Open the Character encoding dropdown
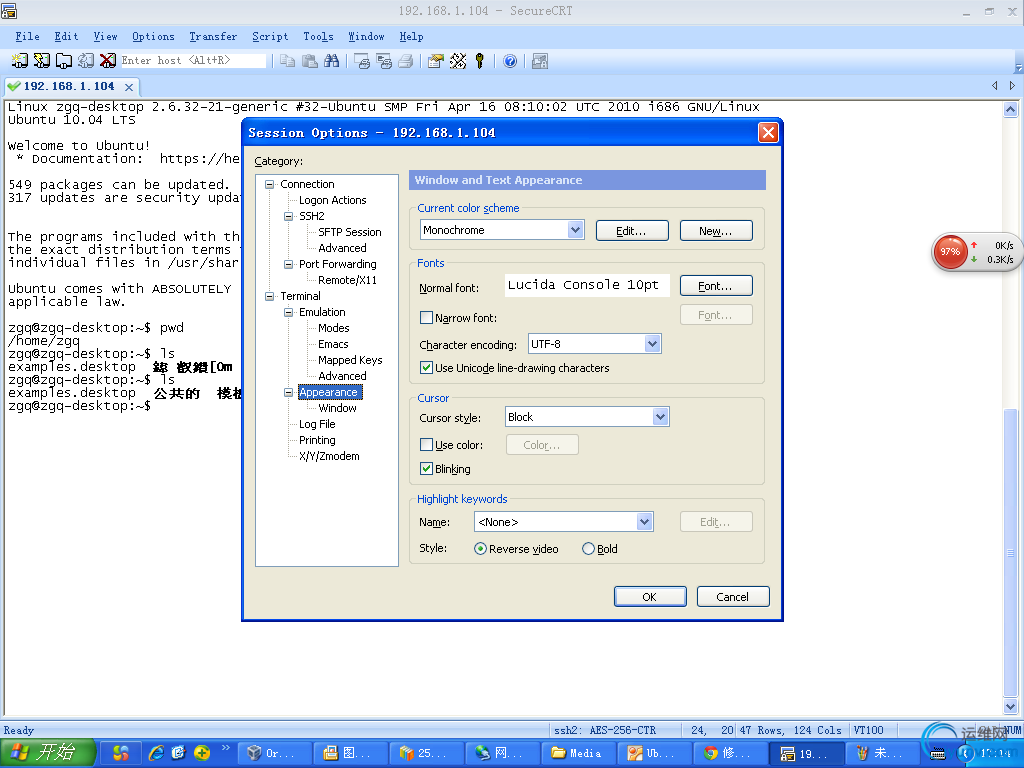 652,344
